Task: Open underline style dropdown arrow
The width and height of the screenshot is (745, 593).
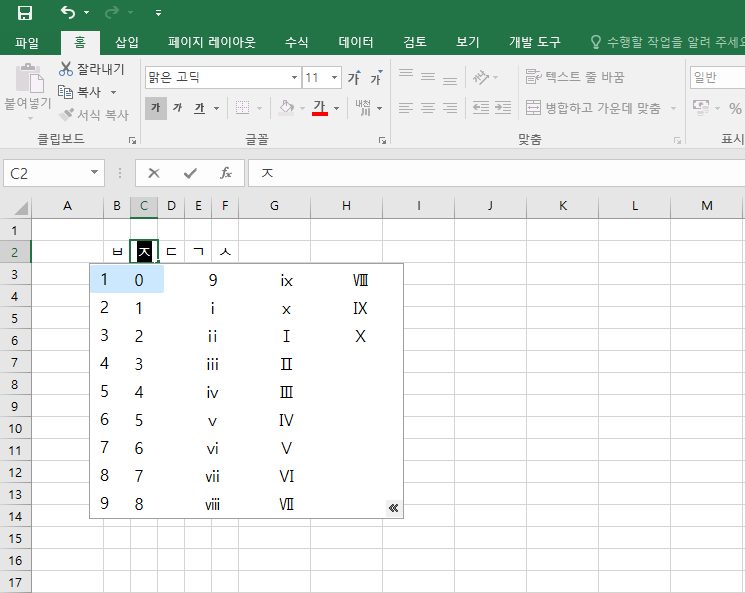Action: (x=217, y=108)
